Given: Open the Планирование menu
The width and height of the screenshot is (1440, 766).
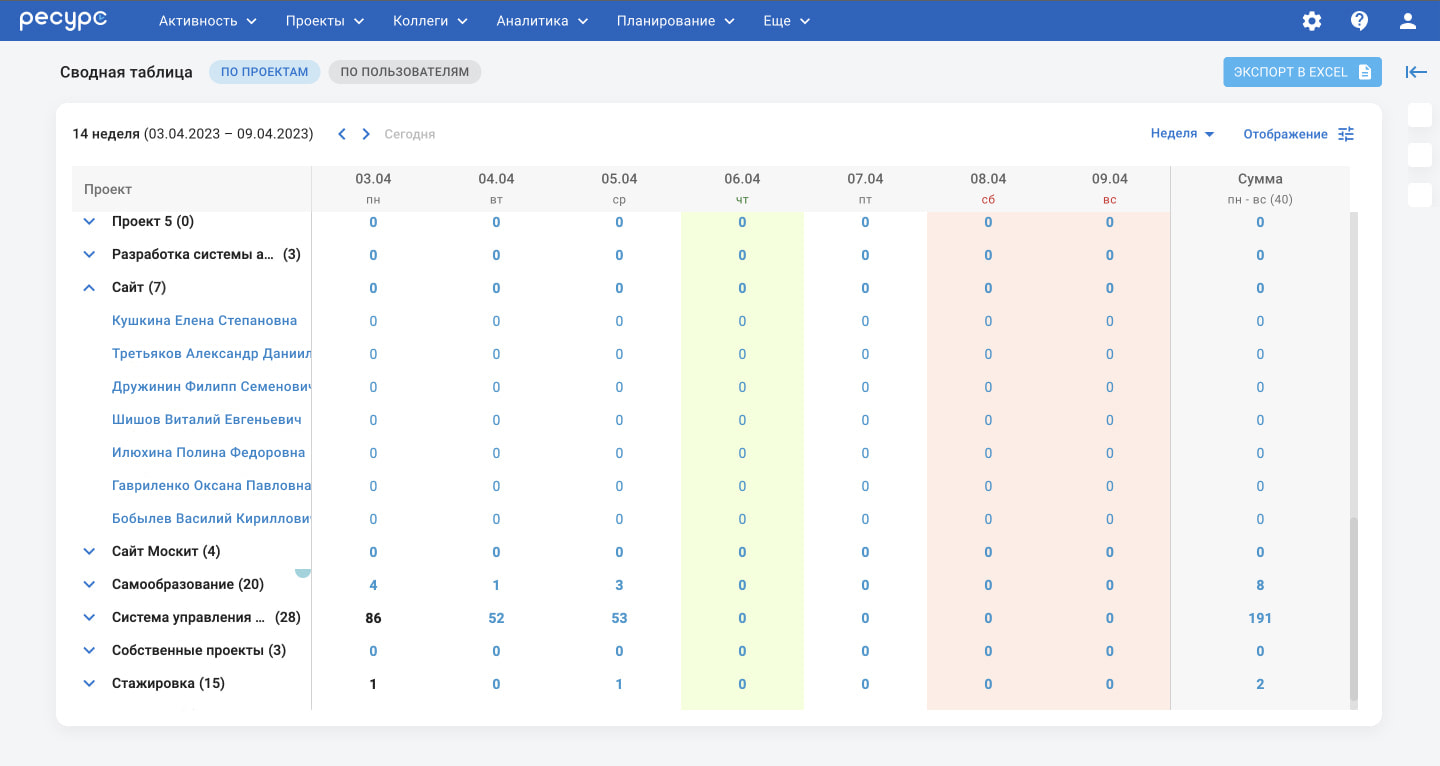Looking at the screenshot, I should click(676, 21).
